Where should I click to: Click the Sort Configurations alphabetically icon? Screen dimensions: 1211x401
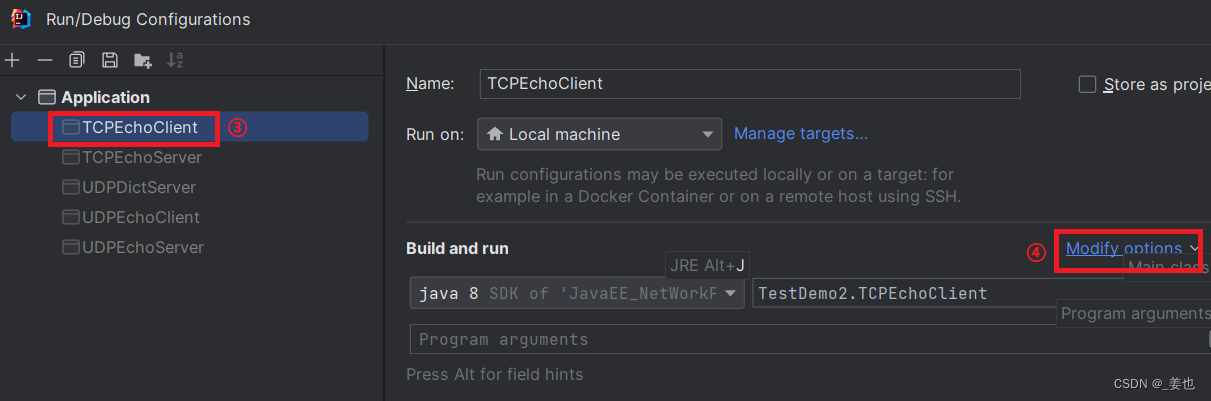[175, 60]
